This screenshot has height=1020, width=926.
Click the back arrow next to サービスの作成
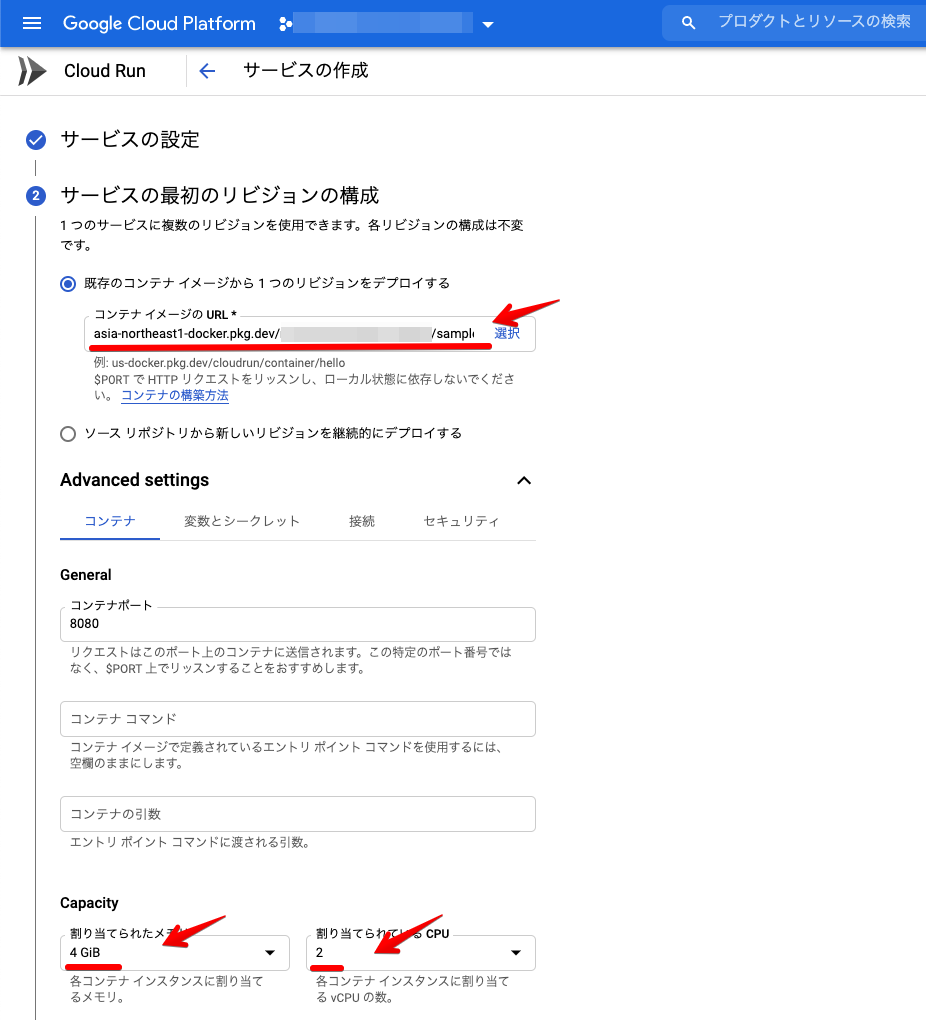pyautogui.click(x=206, y=70)
